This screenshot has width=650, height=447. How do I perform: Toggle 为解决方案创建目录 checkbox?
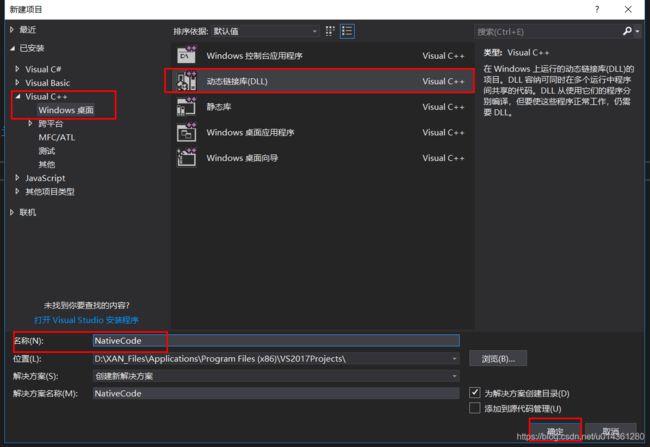(475, 392)
